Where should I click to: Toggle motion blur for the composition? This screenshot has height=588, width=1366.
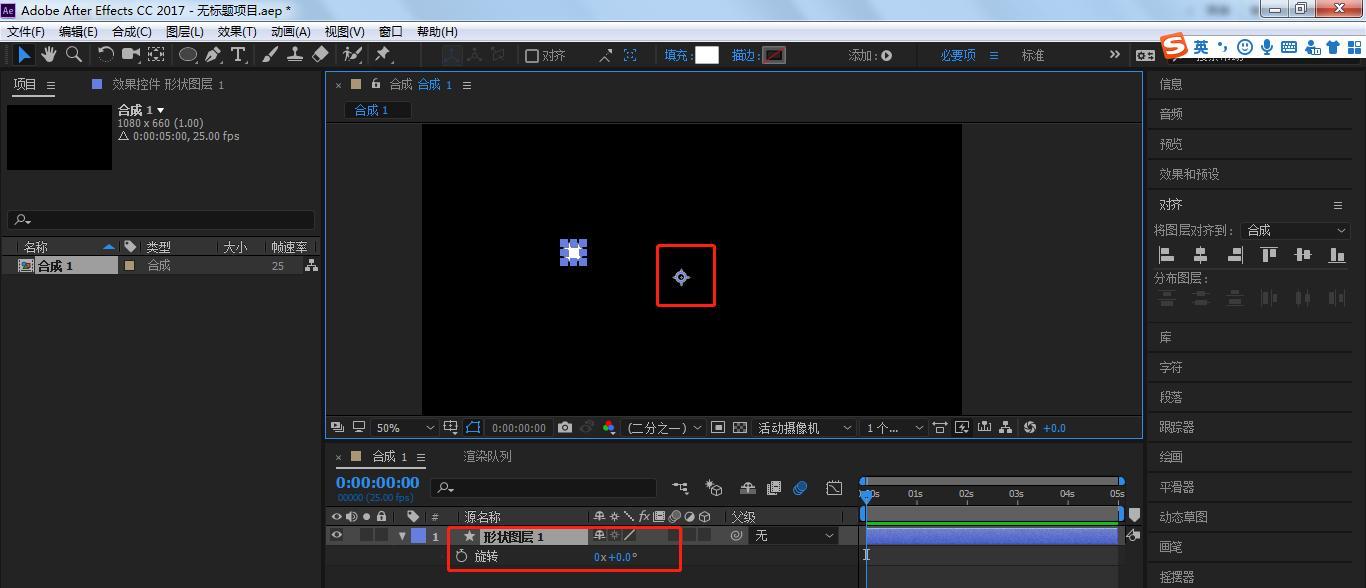[x=800, y=488]
